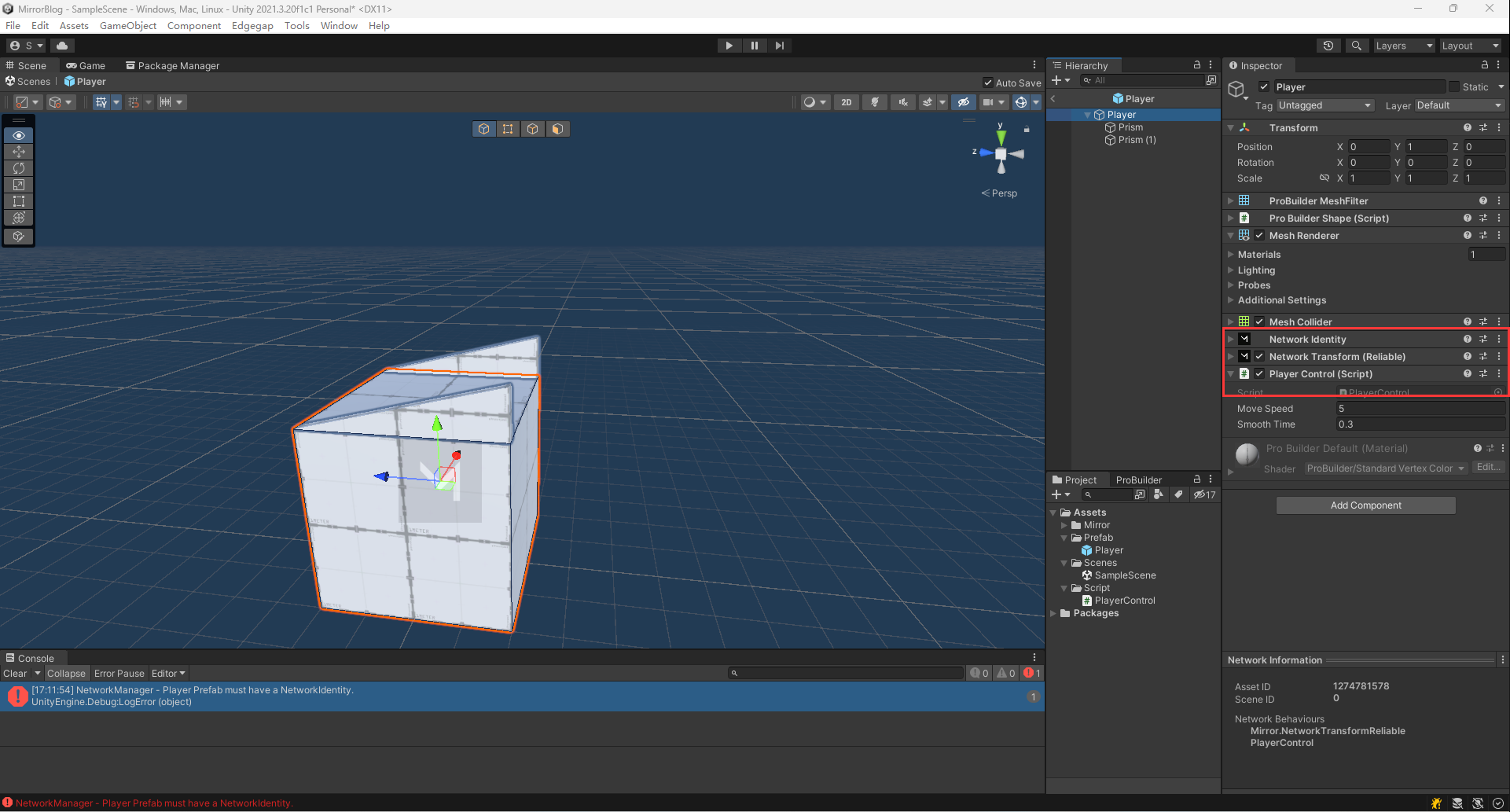Toggle grid snapping button in Scene toolbar
Viewport: 1510px width, 812px height.
coord(101,102)
